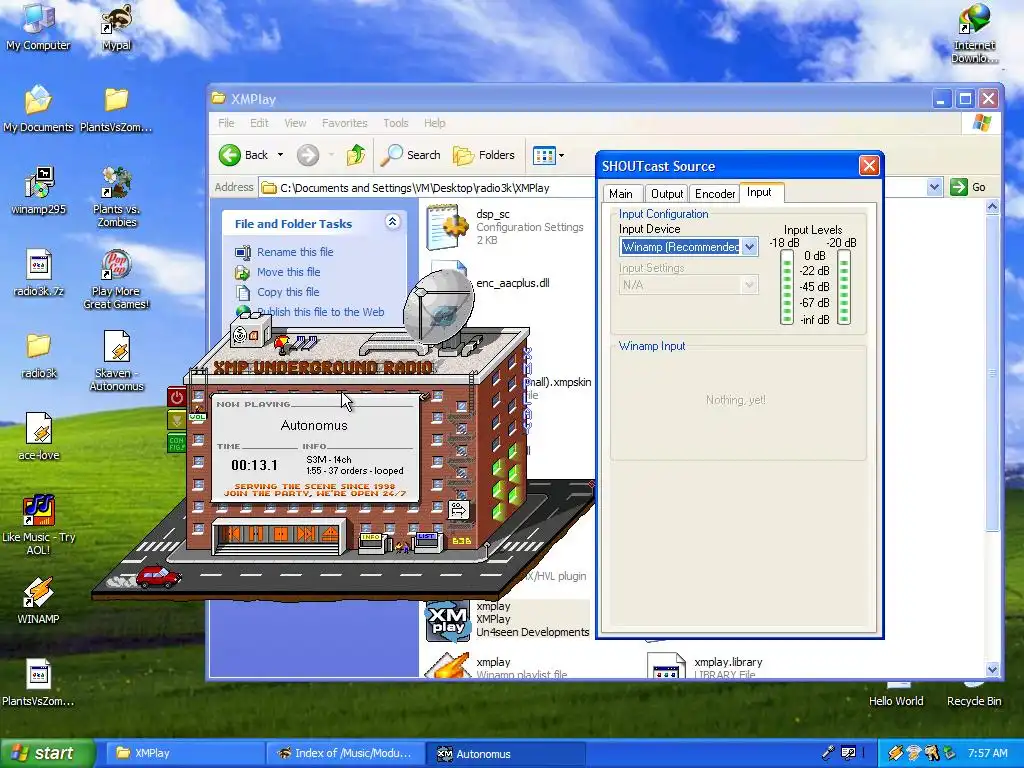Click the yellow down-arrow minimize button on XMPlay
This screenshot has width=1024, height=768.
point(176,420)
